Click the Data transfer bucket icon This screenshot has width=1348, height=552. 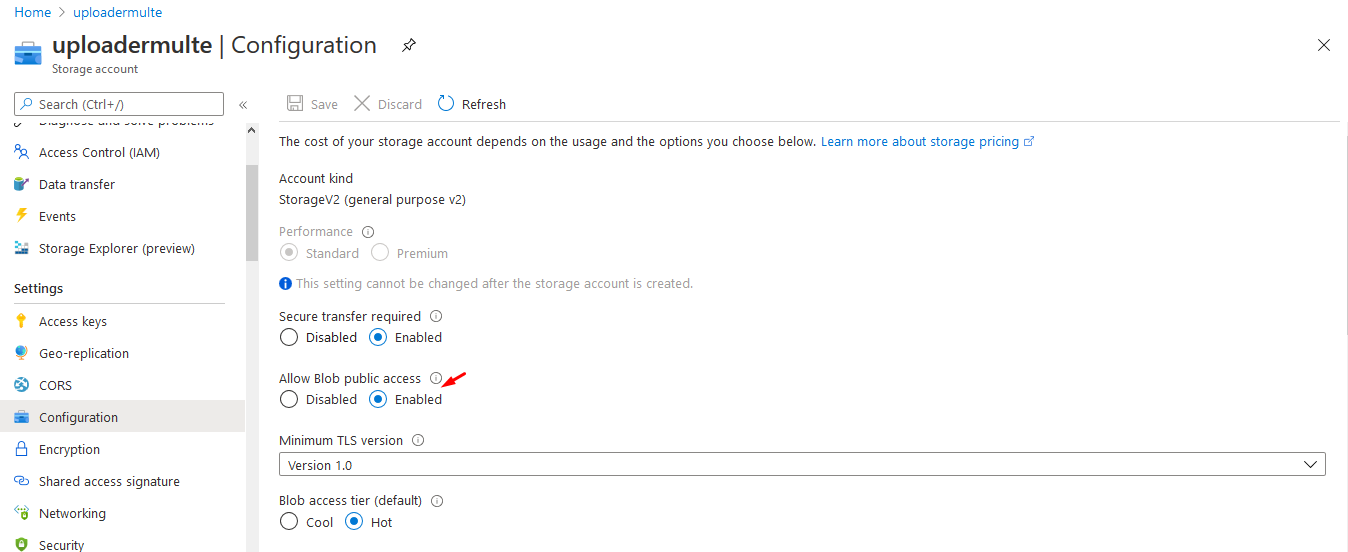click(21, 184)
